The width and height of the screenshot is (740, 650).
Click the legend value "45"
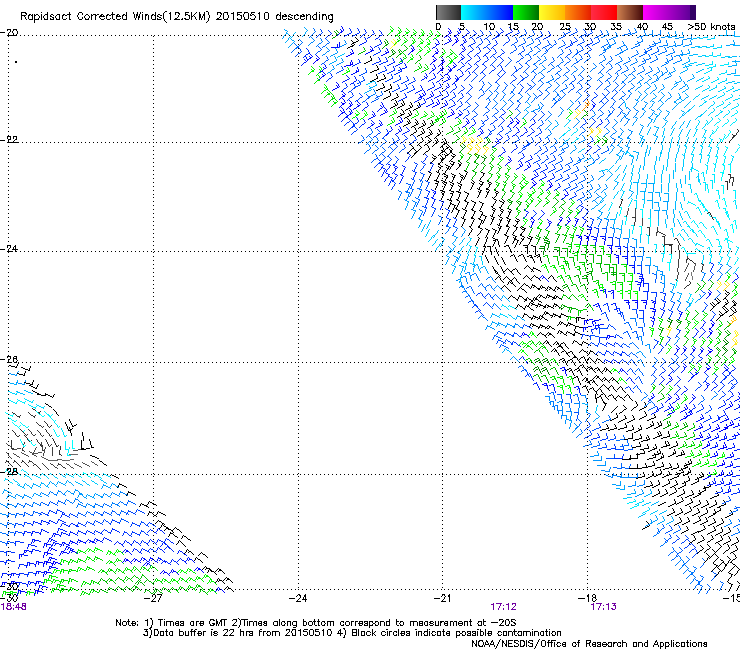click(667, 27)
